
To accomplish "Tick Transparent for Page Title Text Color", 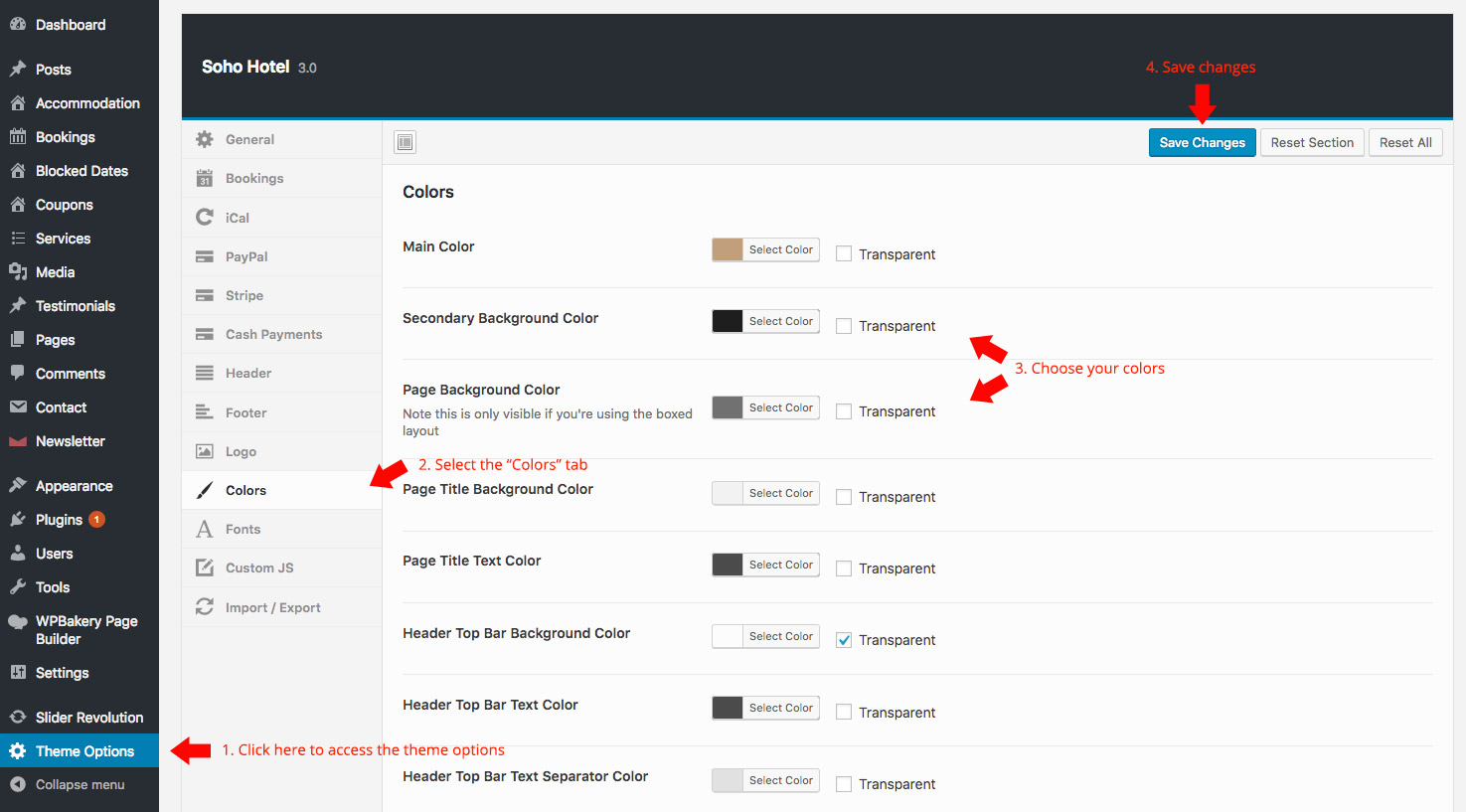I will [x=844, y=568].
